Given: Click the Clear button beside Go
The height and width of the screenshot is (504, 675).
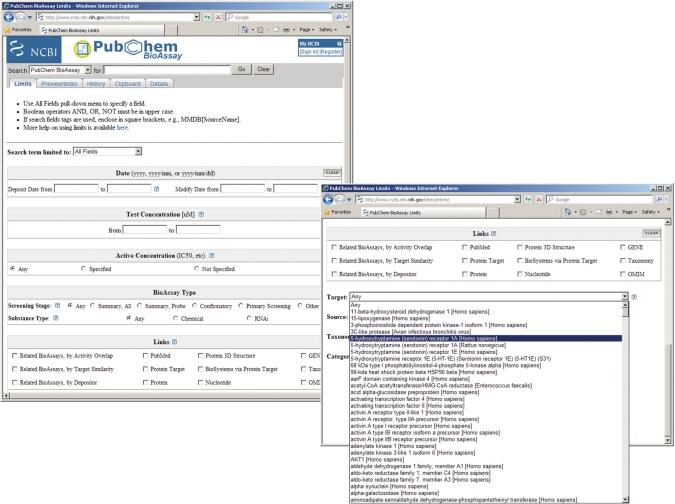Looking at the screenshot, I should pyautogui.click(x=263, y=69).
